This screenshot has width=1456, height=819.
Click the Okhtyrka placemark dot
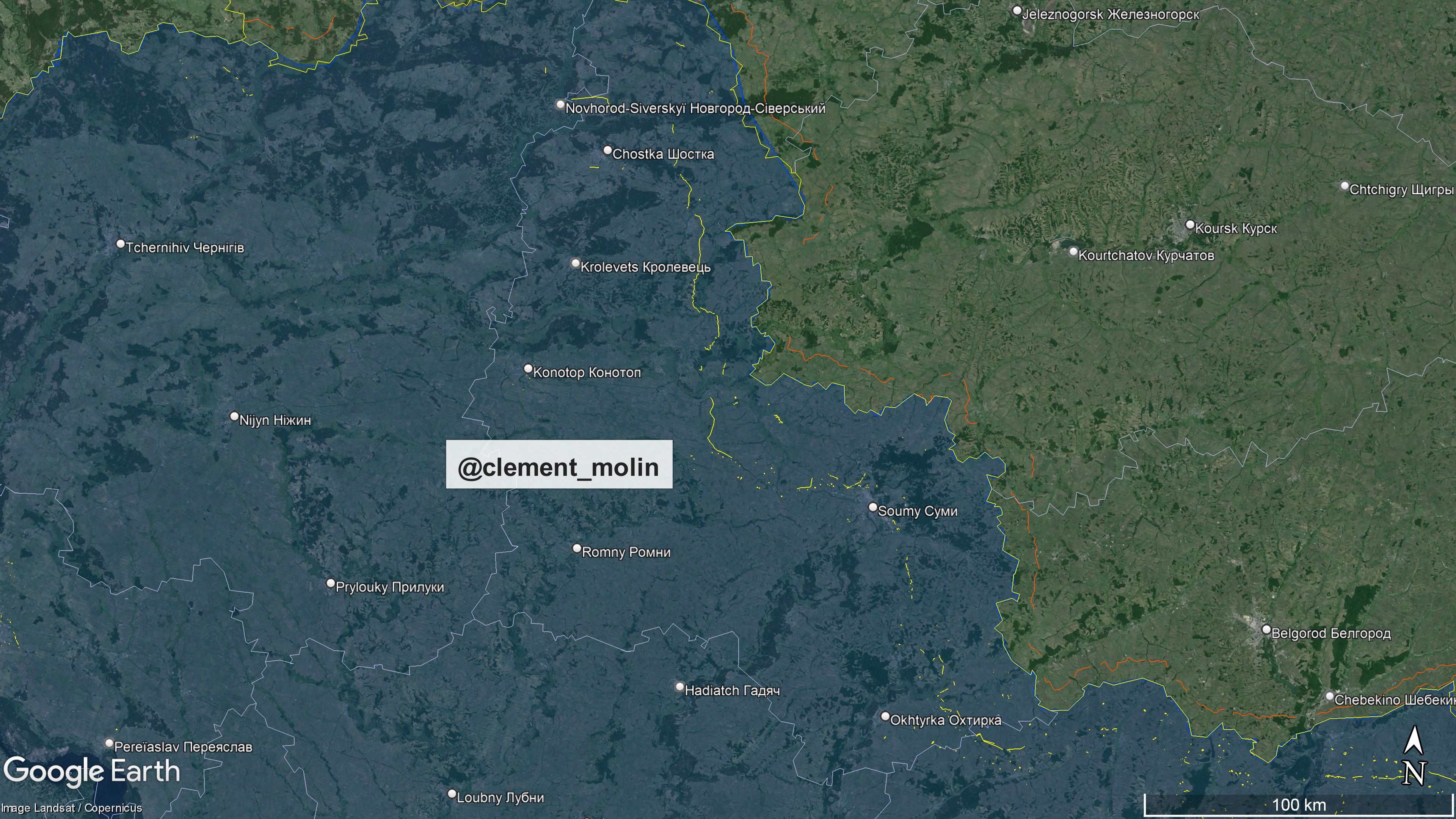(885, 717)
